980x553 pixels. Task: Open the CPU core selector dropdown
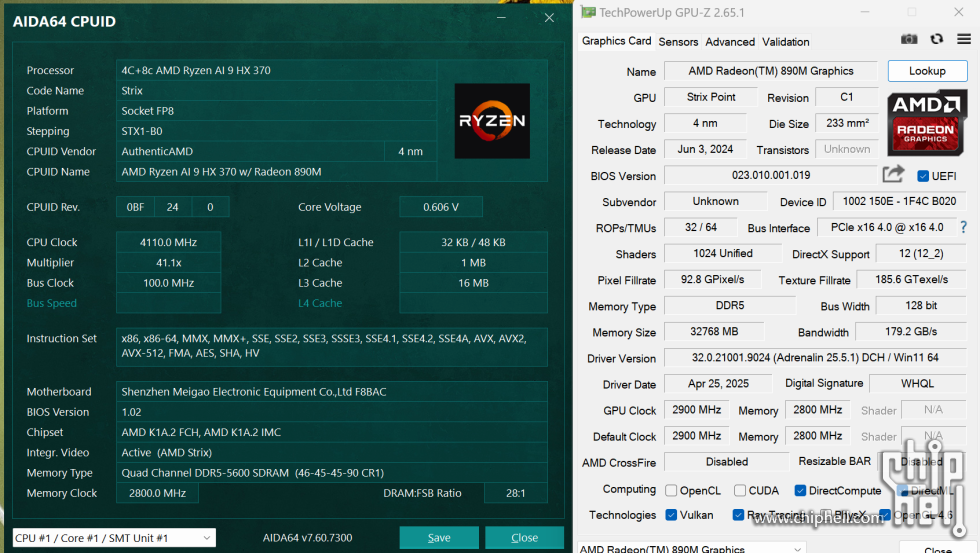pyautogui.click(x=114, y=537)
